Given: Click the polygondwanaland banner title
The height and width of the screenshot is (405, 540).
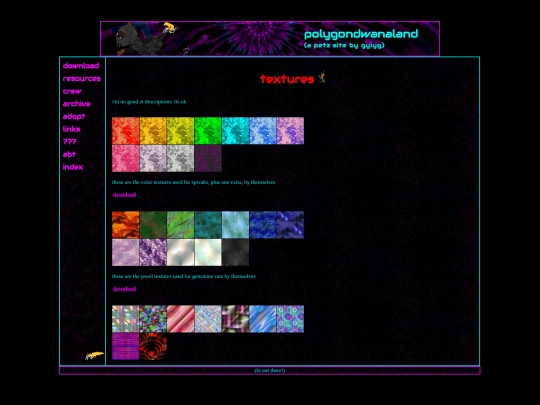Looking at the screenshot, I should (361, 34).
